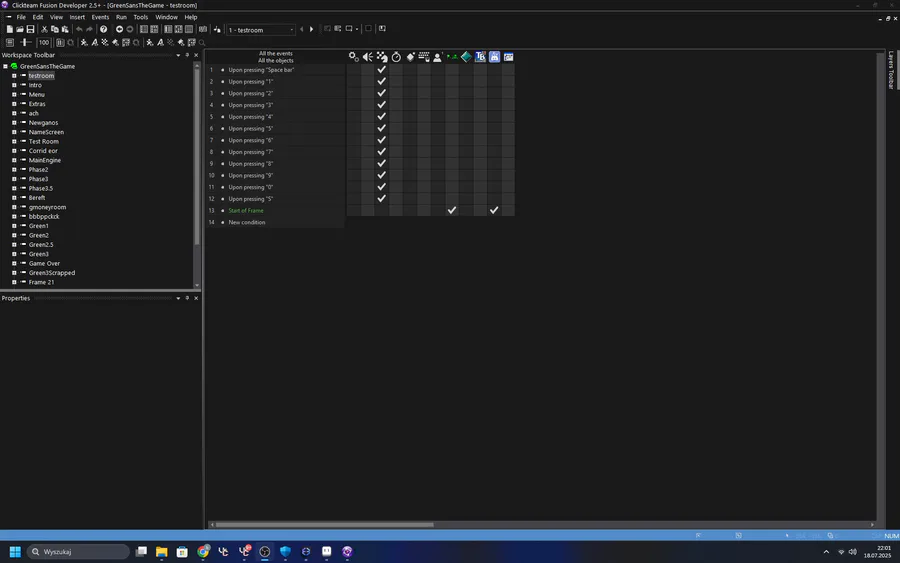Open the Events menu
Viewport: 900px width, 563px height.
click(x=100, y=17)
